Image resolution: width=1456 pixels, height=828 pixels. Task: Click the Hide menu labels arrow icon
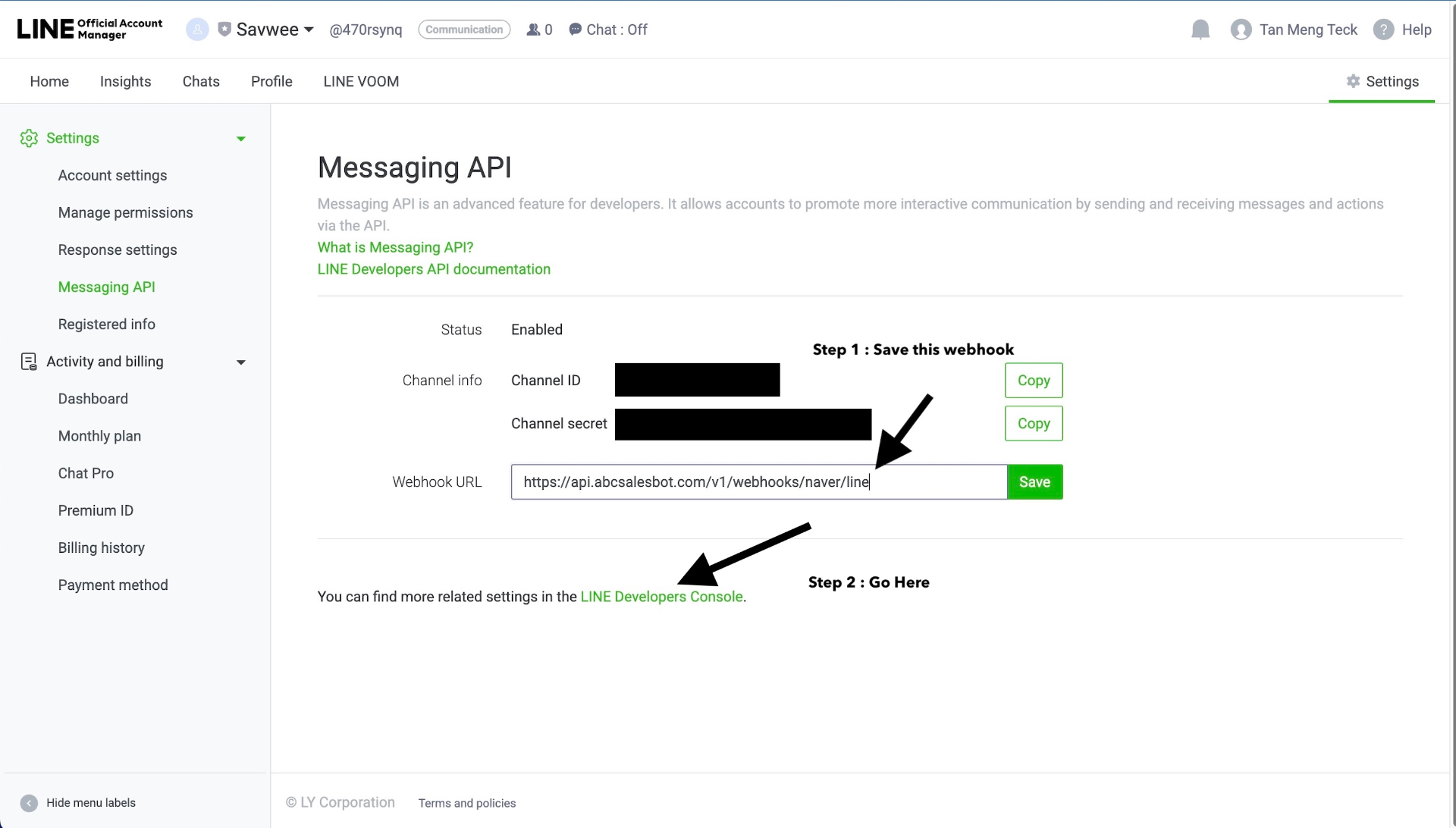[x=29, y=803]
